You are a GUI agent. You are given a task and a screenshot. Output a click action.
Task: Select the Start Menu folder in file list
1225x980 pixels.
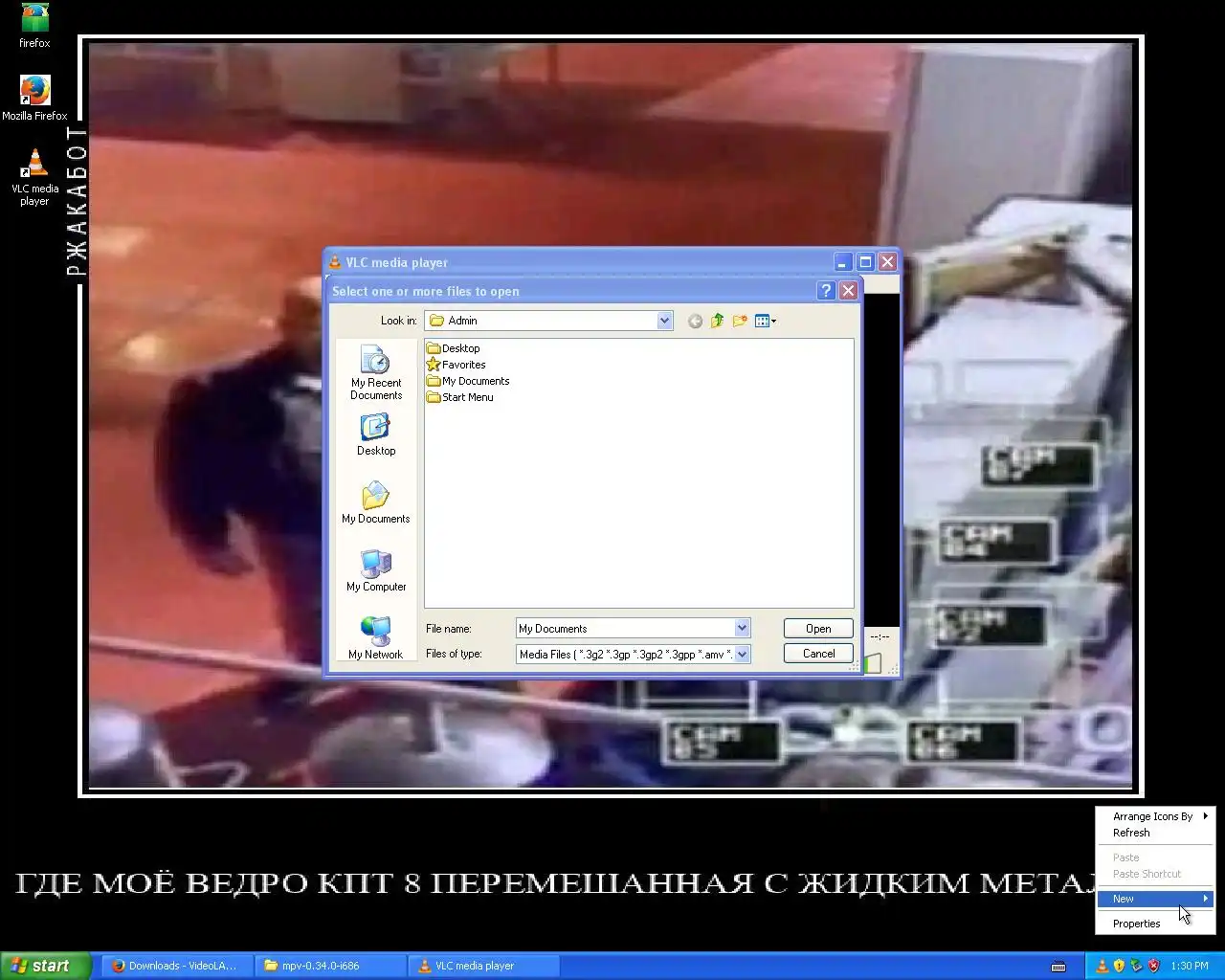point(460,397)
